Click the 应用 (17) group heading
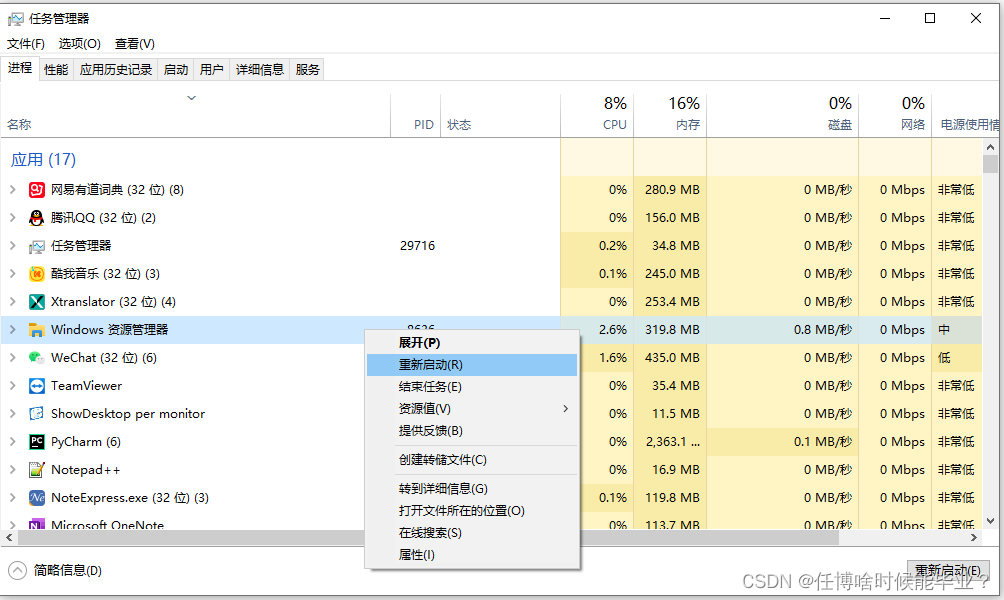The height and width of the screenshot is (600, 1004). 43,159
